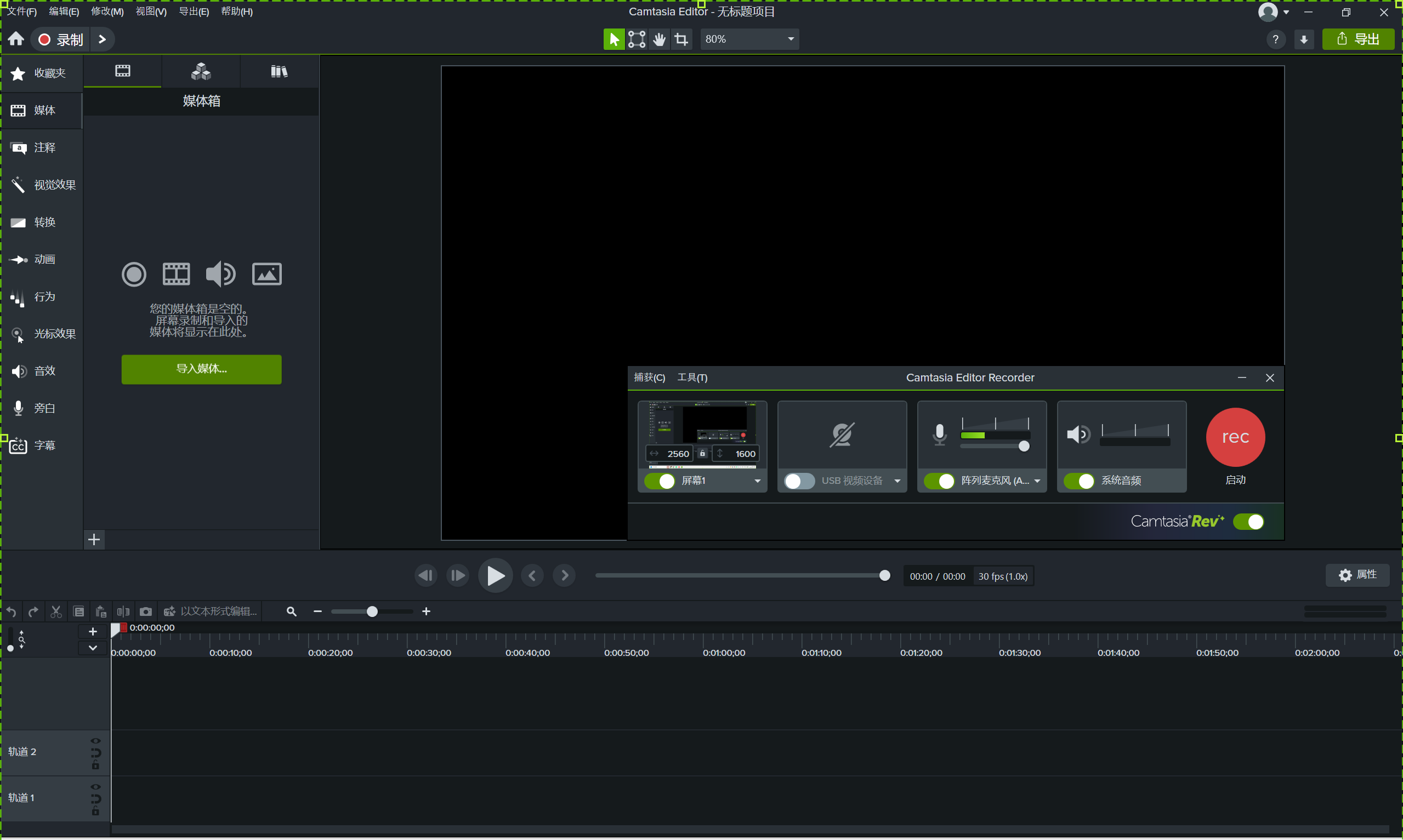The width and height of the screenshot is (1403, 840).
Task: Open the 视觉效果 panel in the sidebar
Action: 42,185
